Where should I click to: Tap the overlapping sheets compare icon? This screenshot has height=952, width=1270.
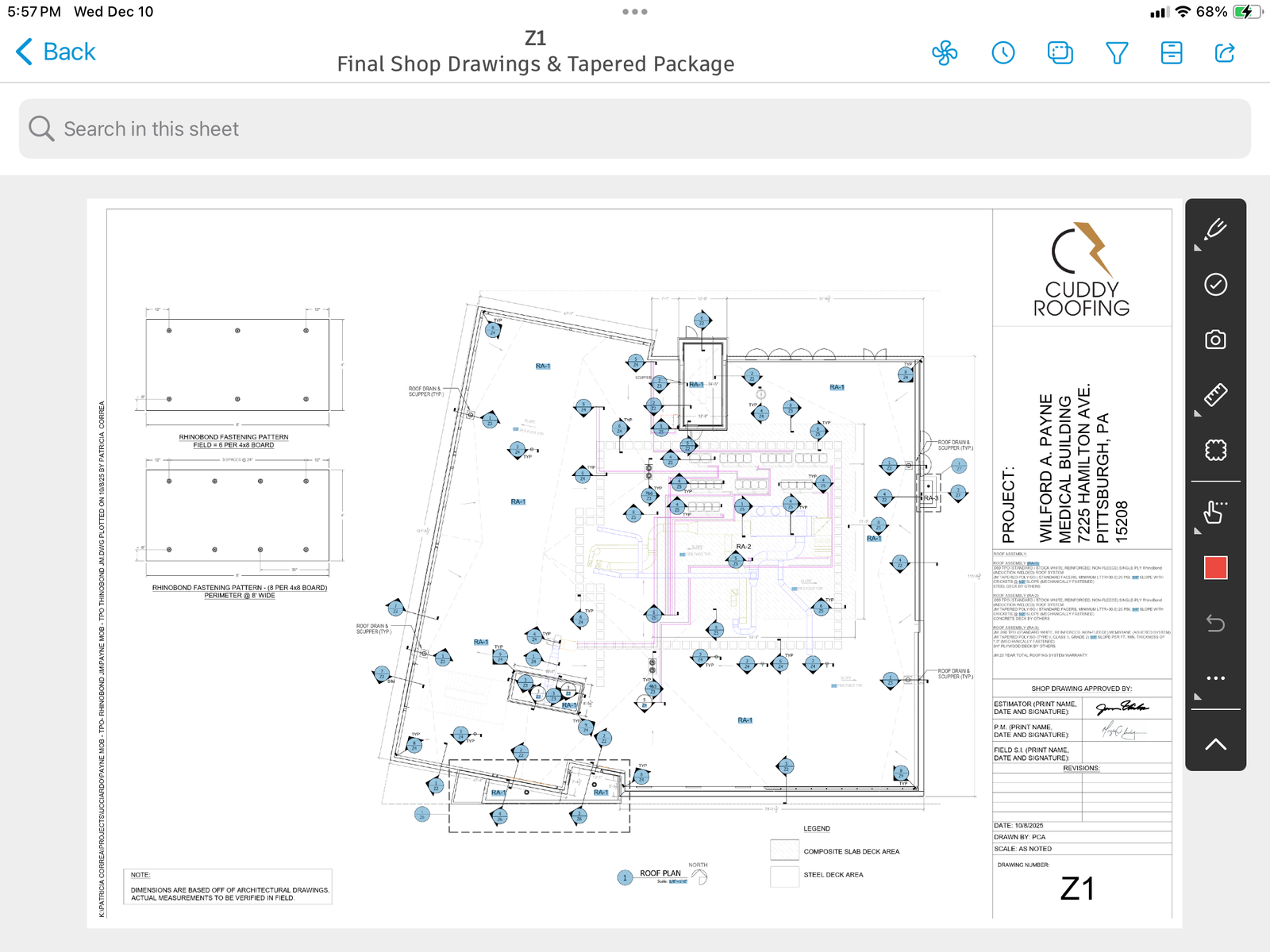1060,53
